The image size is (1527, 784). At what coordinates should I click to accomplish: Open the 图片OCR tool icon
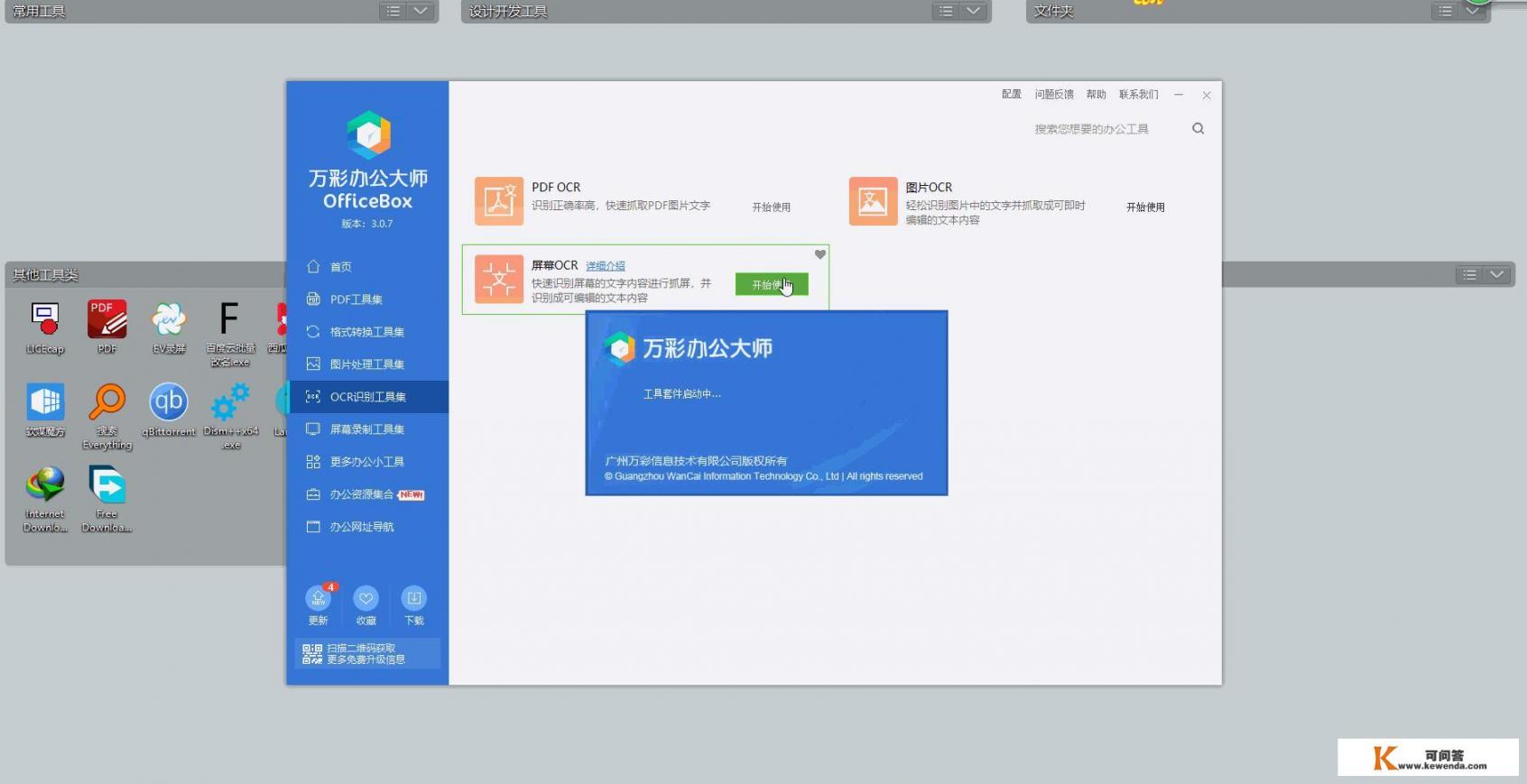coord(873,201)
